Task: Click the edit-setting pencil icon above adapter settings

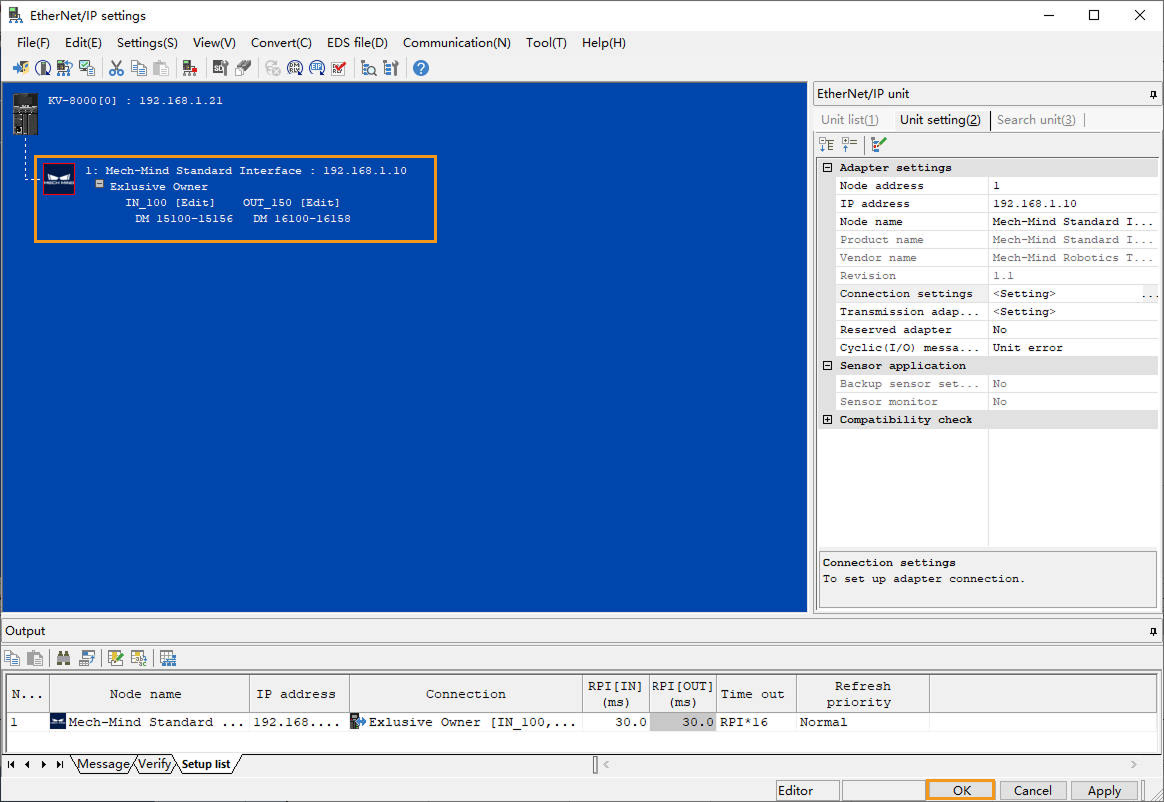Action: point(877,144)
